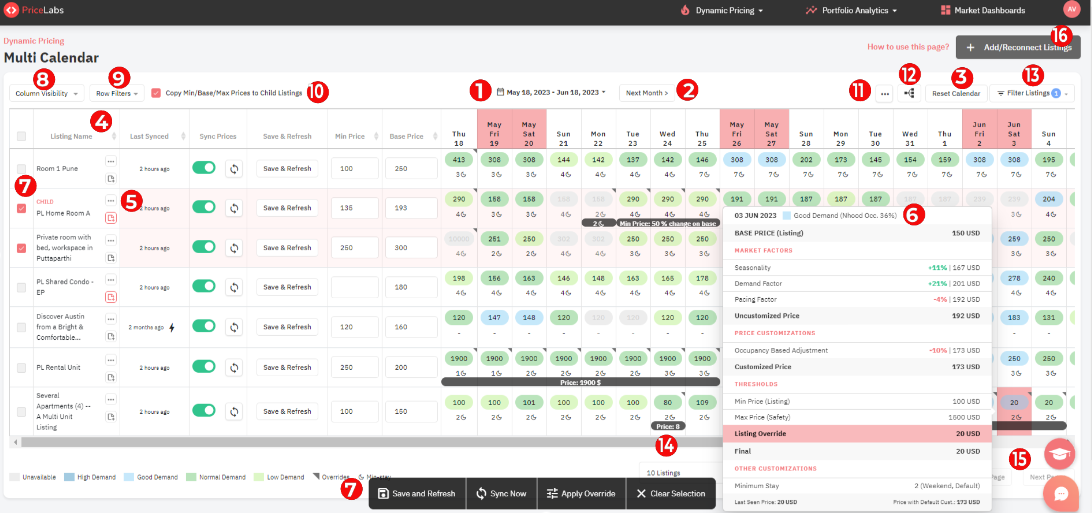Image resolution: width=1092 pixels, height=513 pixels.
Task: Click the Reset Calendar button
Action: tap(956, 93)
